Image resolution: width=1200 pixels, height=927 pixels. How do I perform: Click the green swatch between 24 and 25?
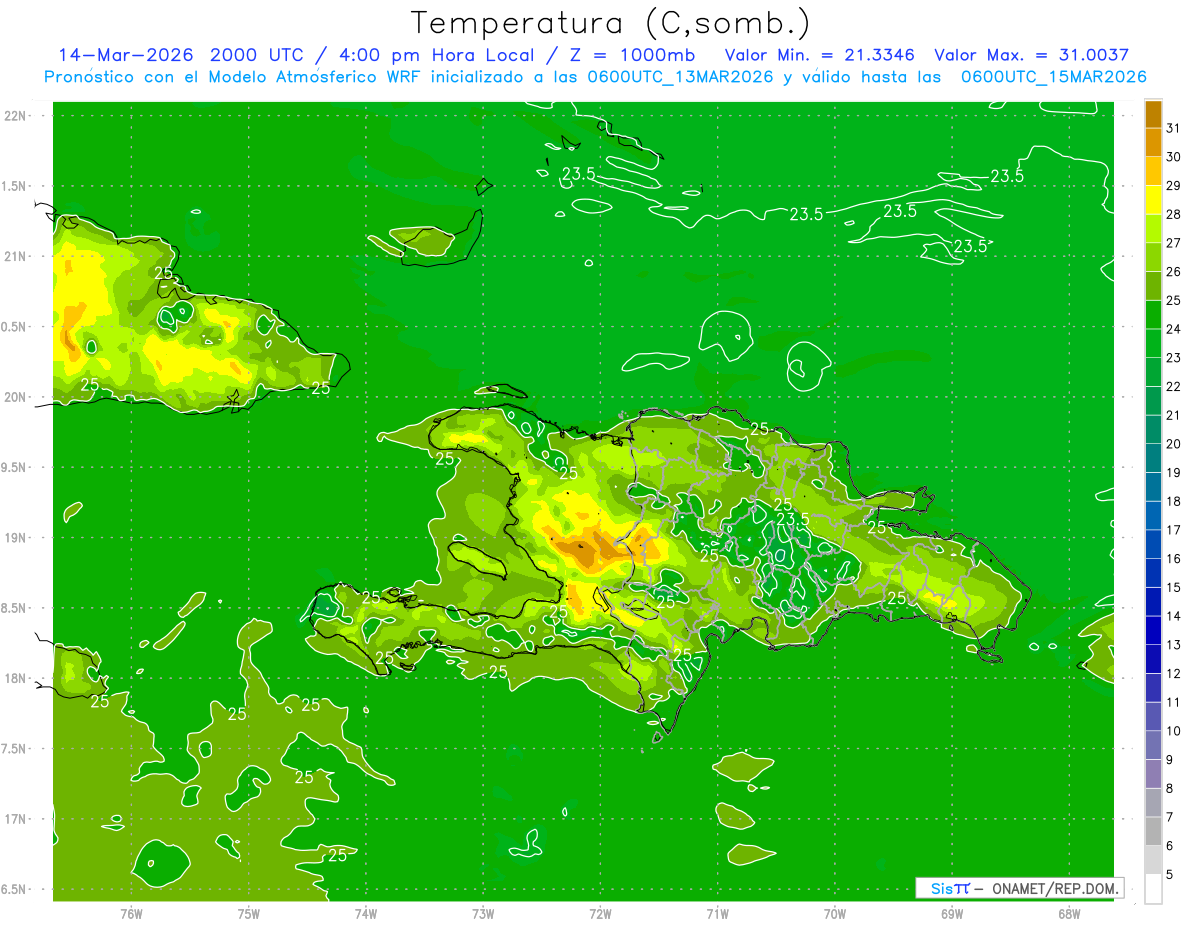1153,314
